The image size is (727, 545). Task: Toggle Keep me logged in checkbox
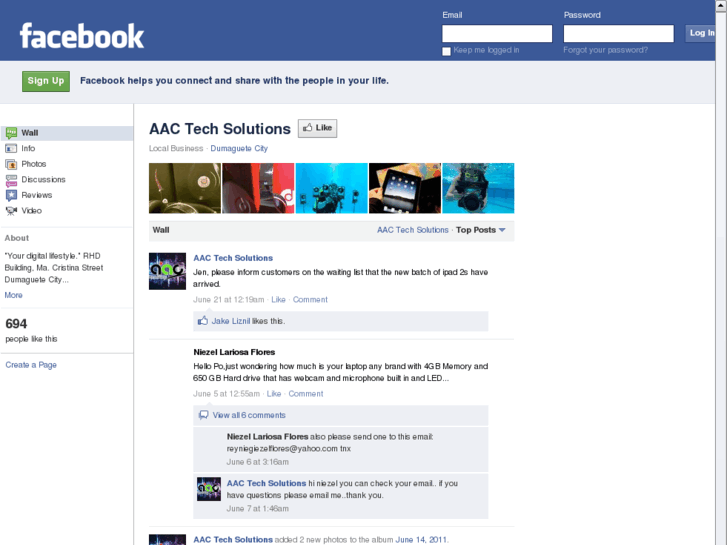[446, 51]
